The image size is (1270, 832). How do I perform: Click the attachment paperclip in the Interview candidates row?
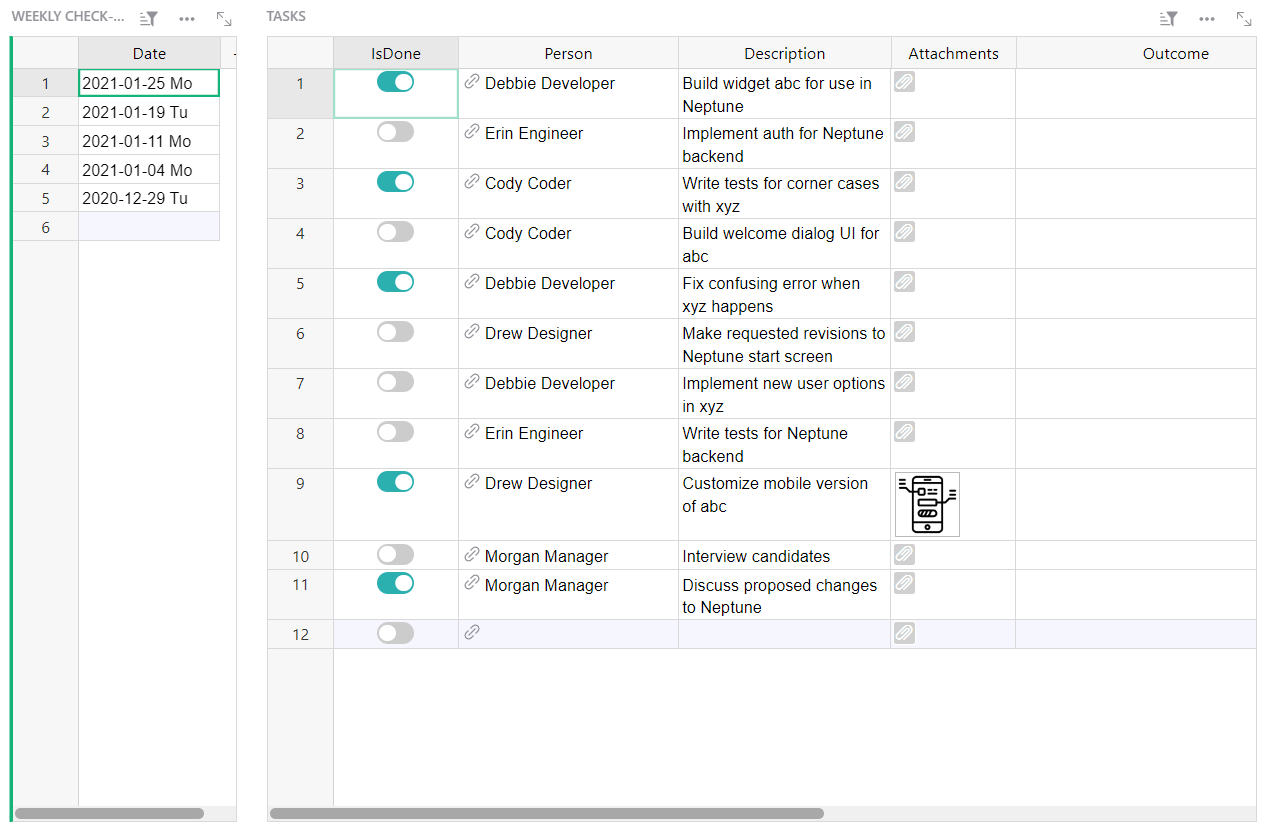(904, 554)
